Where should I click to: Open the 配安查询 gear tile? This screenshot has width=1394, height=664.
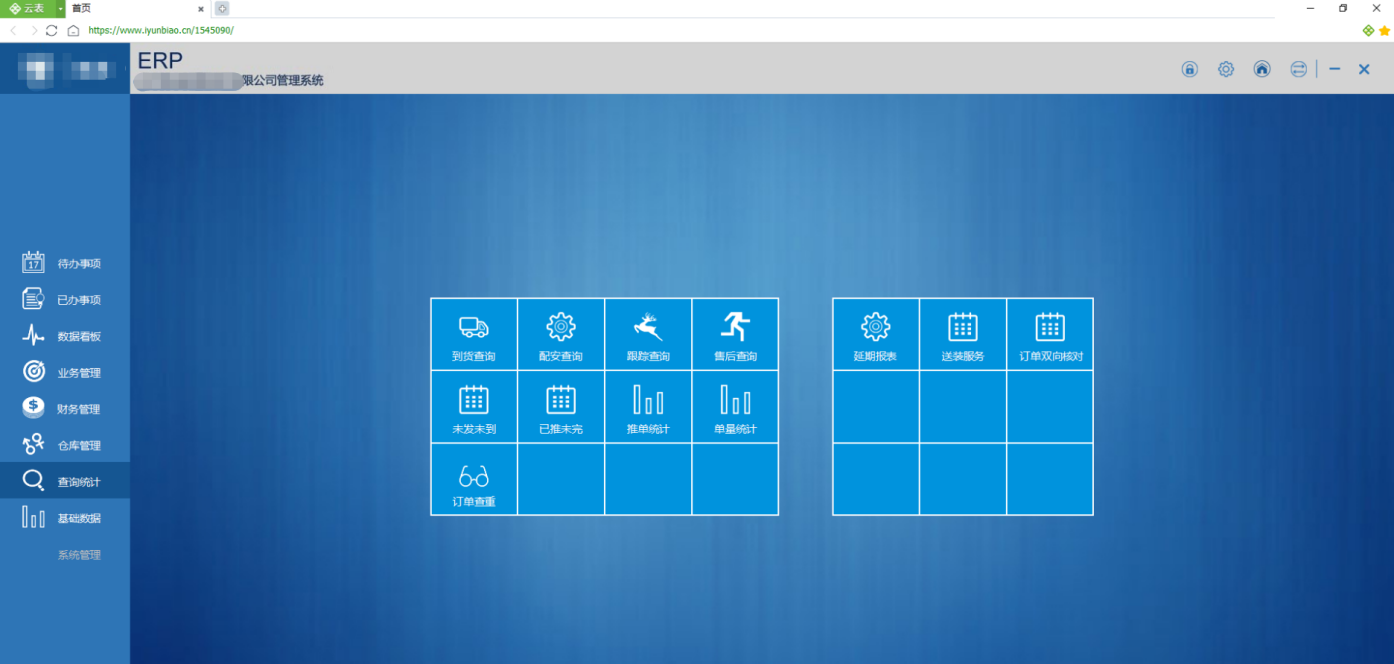(x=561, y=334)
